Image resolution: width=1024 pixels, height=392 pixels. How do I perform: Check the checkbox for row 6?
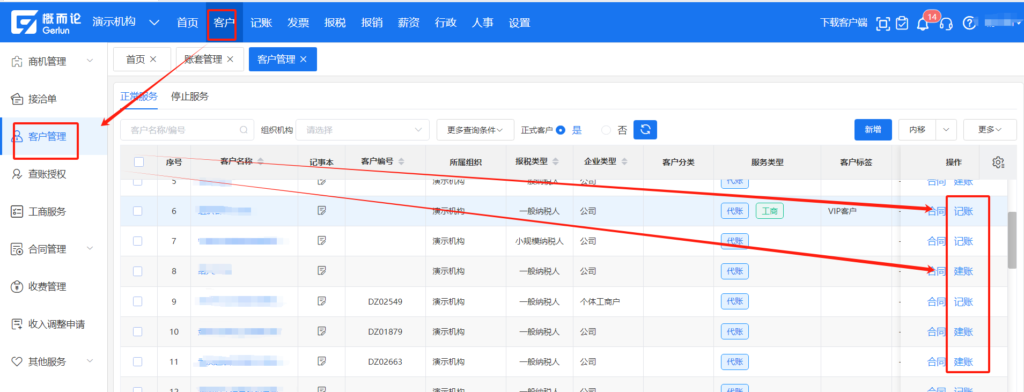click(x=138, y=210)
